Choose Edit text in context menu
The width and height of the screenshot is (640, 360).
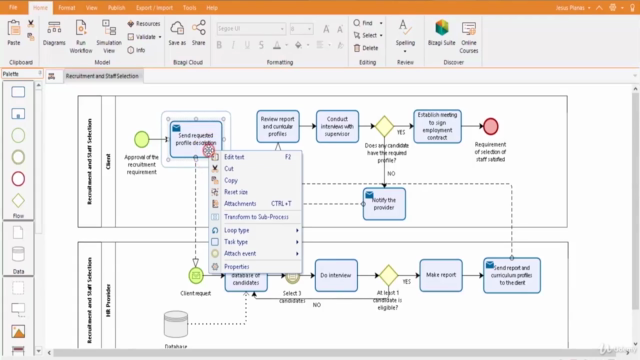[x=256, y=157]
